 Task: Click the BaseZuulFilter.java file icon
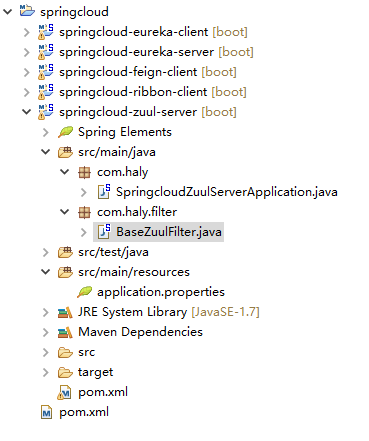(104, 232)
